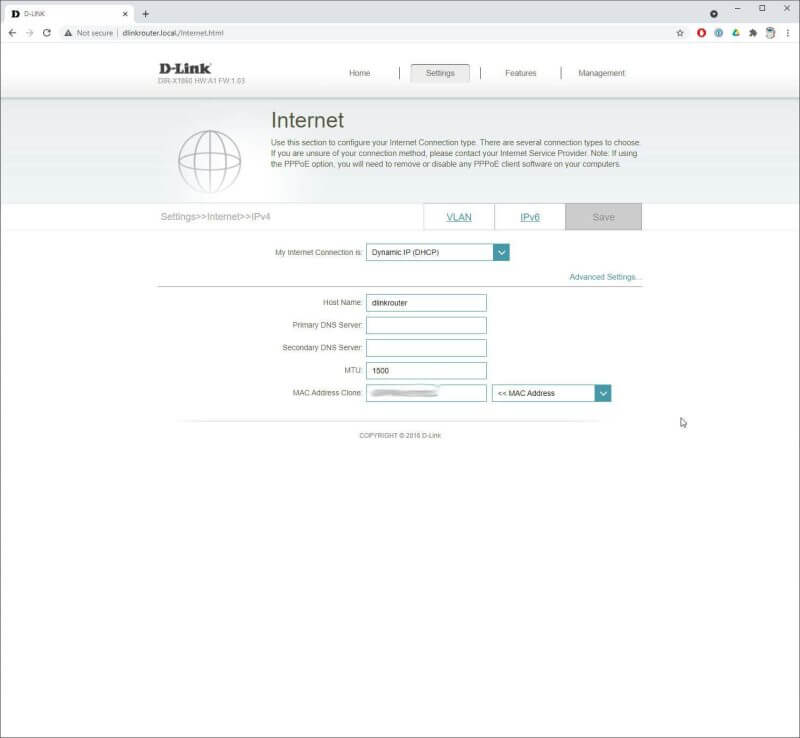Click the D-Link logo
This screenshot has height=738, width=800.
tap(185, 68)
